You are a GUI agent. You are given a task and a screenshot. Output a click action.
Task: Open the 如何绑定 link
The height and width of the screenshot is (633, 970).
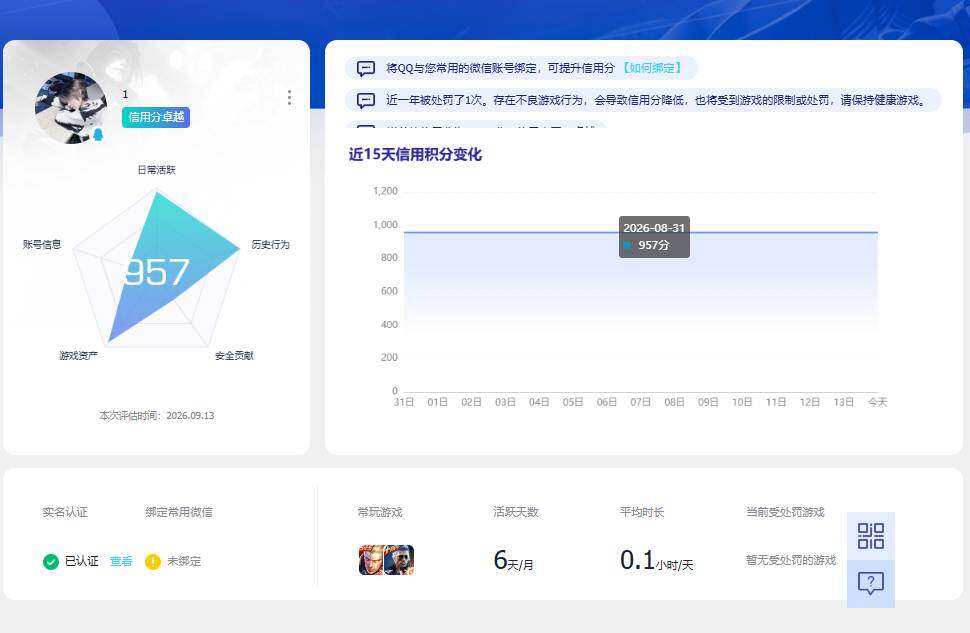tap(651, 68)
